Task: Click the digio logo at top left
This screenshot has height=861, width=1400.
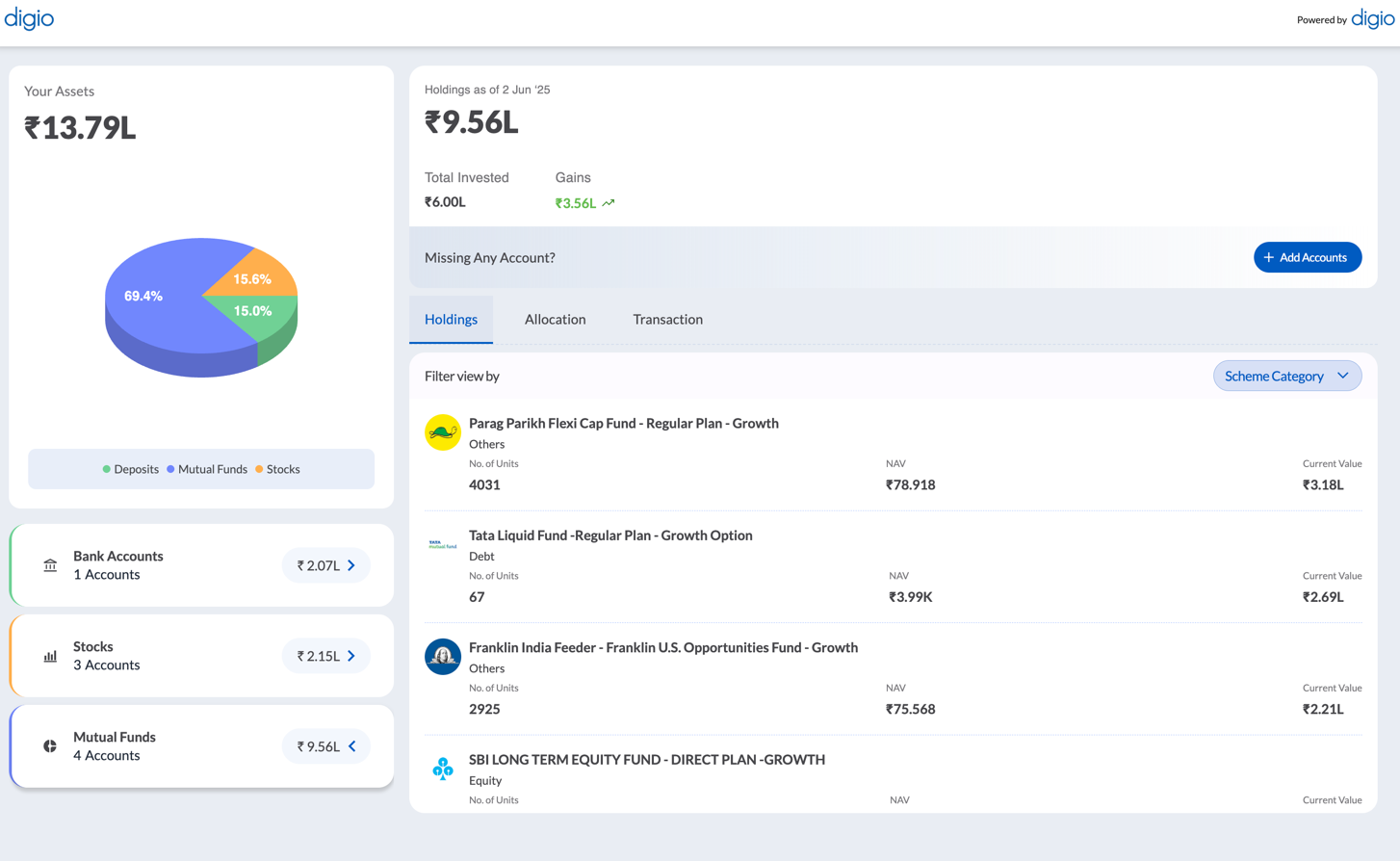Action: tap(29, 18)
